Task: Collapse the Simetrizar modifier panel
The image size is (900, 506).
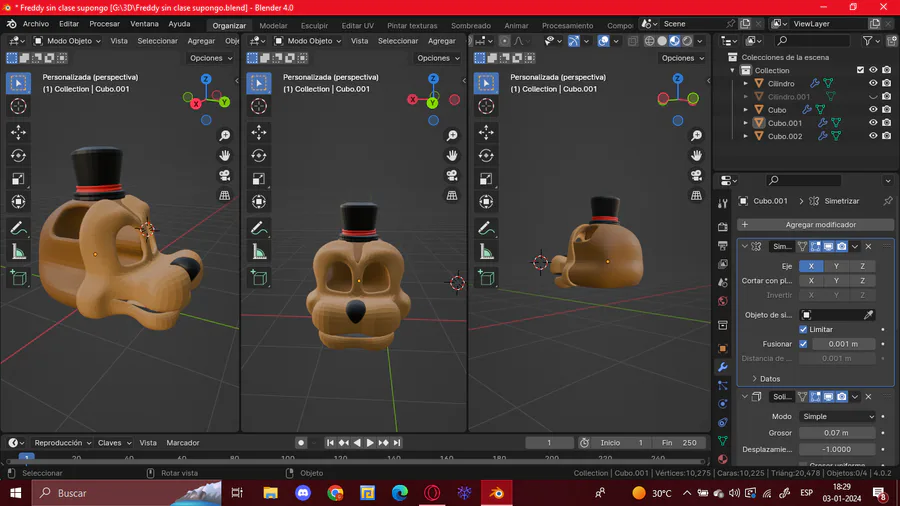Action: (x=744, y=247)
